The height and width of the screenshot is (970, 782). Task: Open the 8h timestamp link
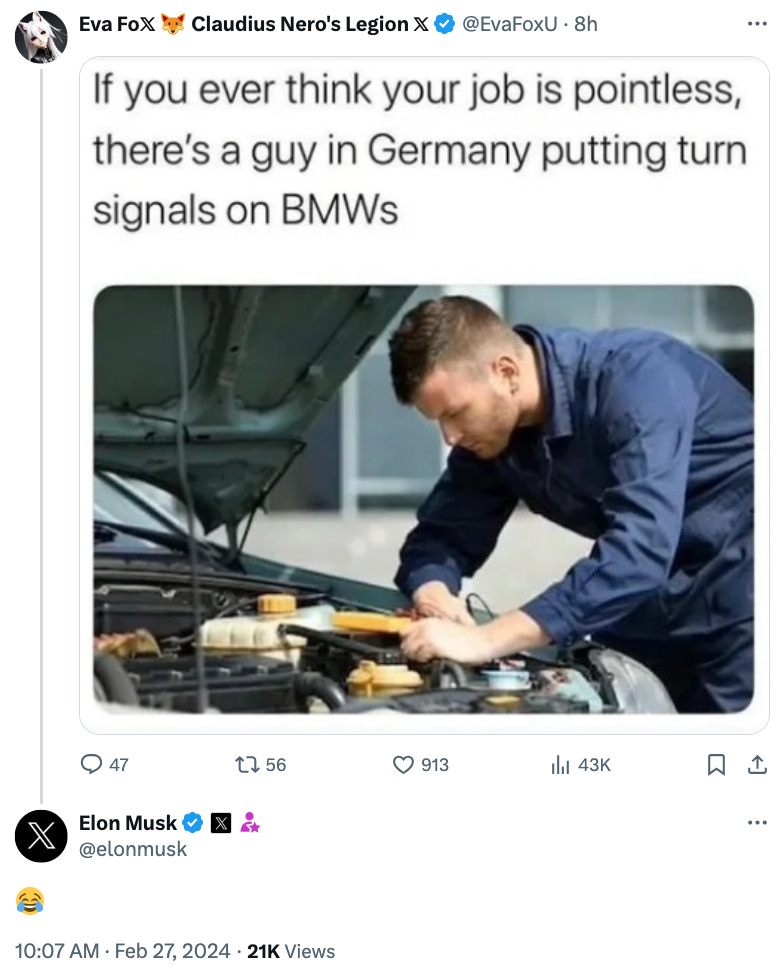[x=585, y=24]
